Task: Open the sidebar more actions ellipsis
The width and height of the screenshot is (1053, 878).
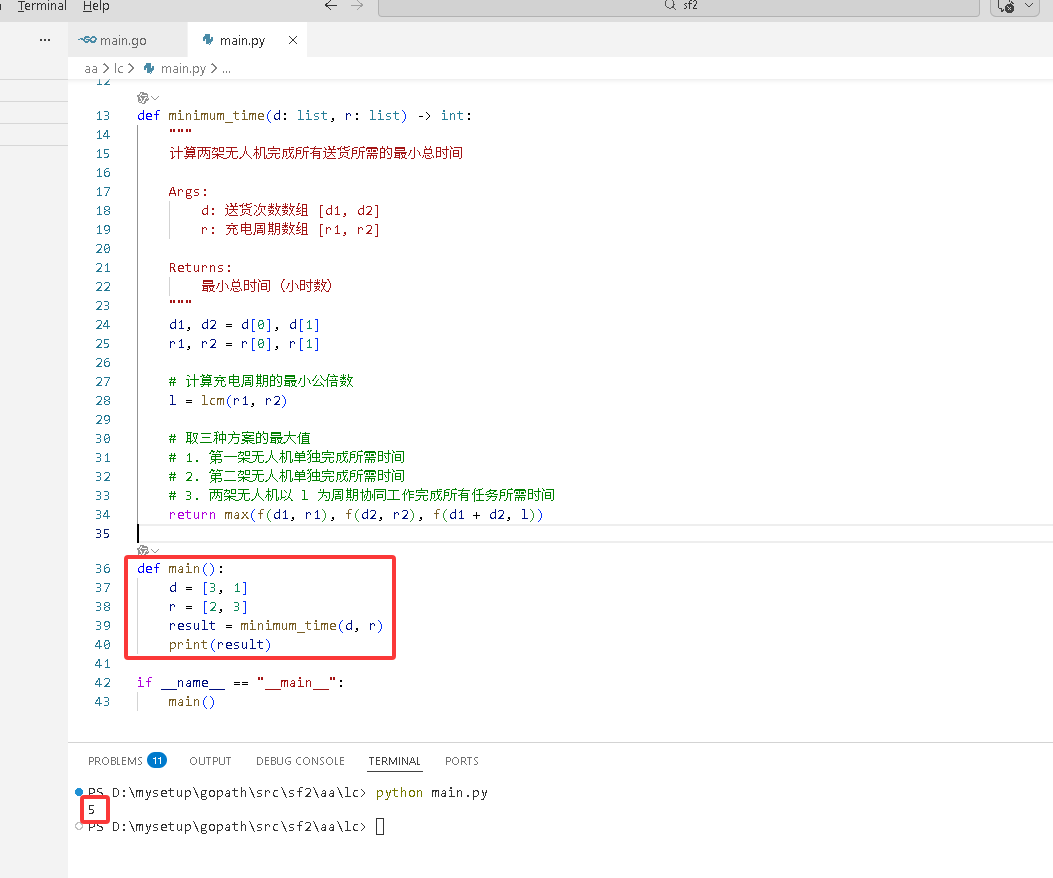Action: (x=45, y=40)
